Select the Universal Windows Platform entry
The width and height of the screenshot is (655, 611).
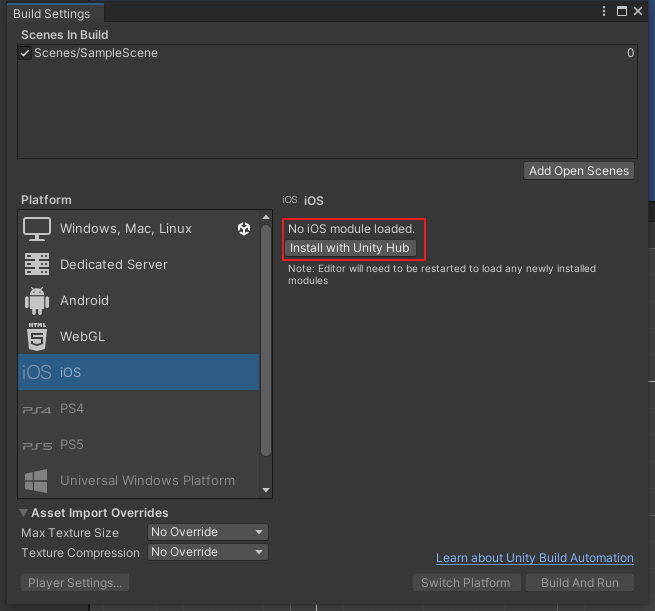click(x=138, y=480)
